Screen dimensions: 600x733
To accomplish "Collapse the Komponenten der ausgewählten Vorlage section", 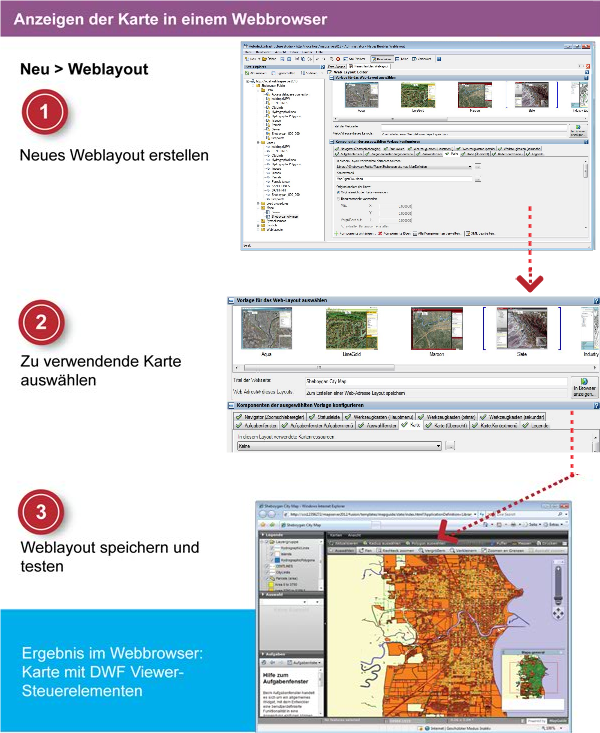I will click(231, 405).
